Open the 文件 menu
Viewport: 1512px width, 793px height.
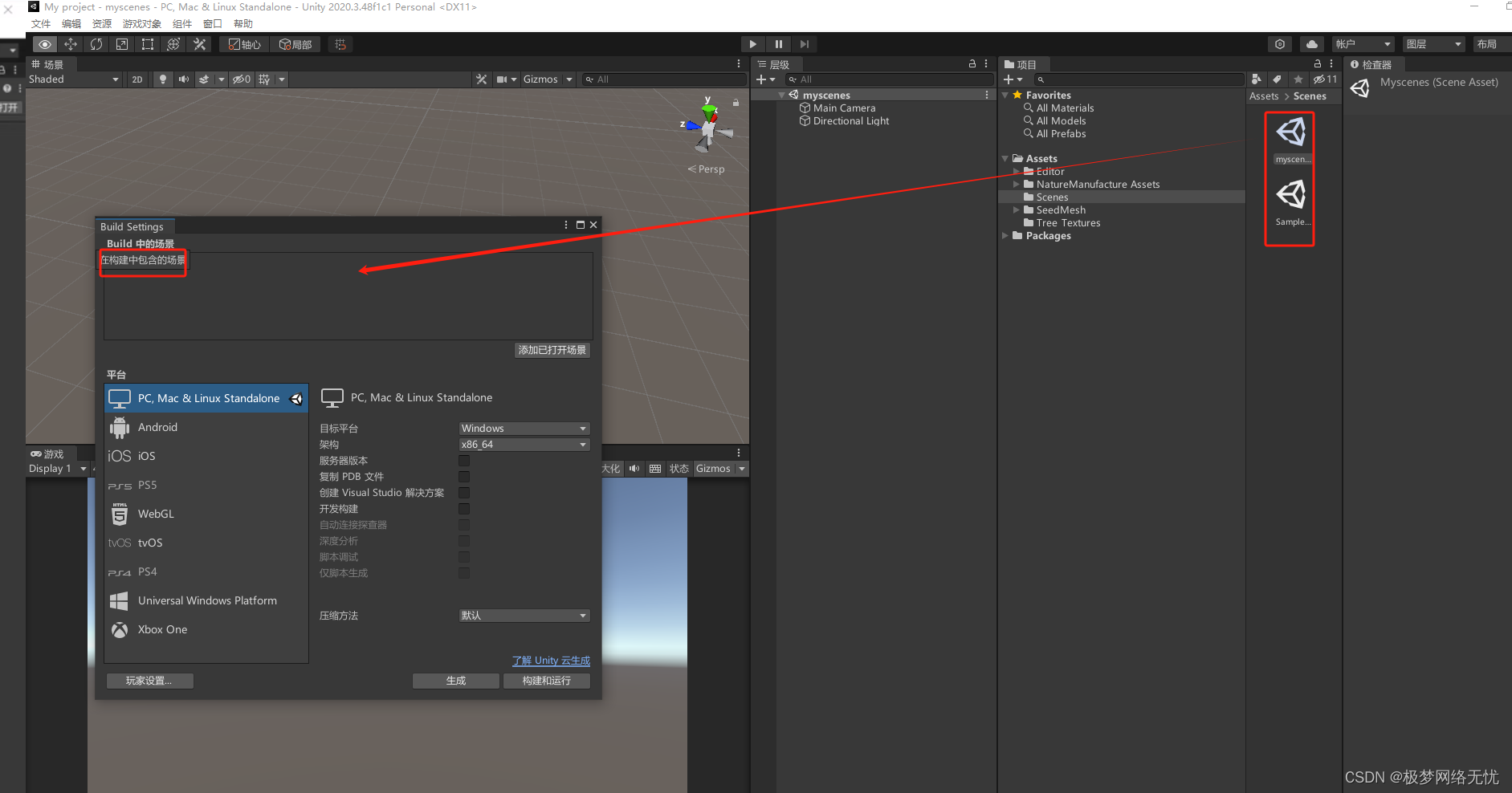pos(41,24)
